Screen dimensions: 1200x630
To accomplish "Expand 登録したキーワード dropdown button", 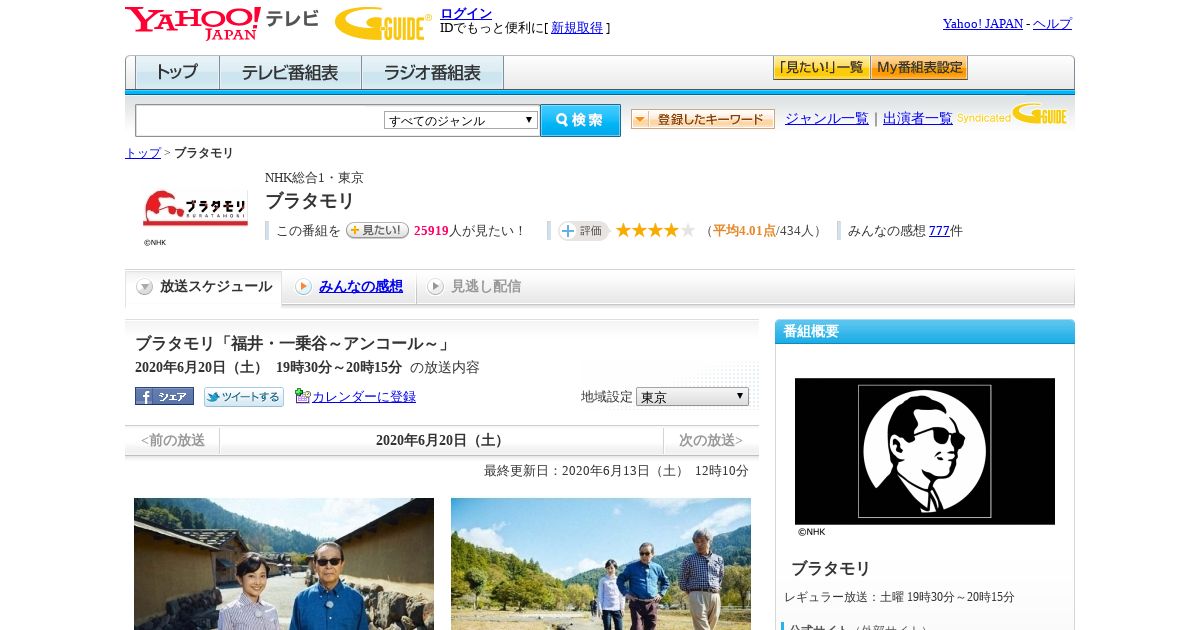I will (703, 119).
